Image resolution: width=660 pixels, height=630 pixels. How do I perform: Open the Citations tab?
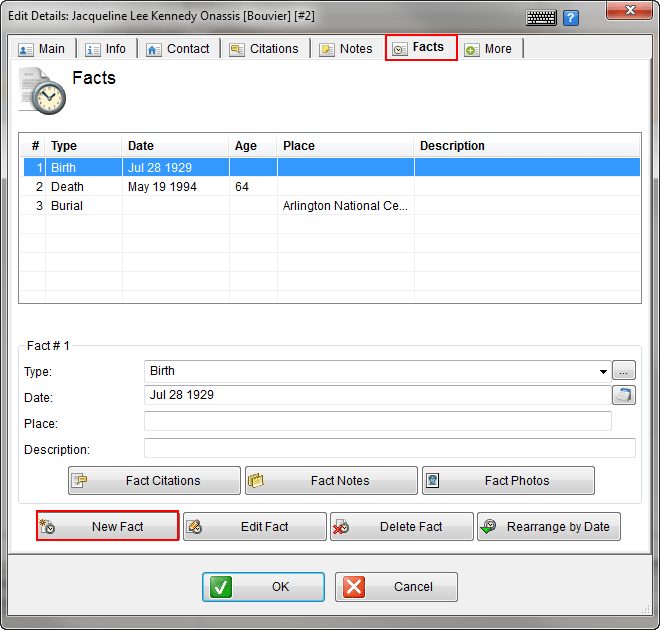[265, 49]
